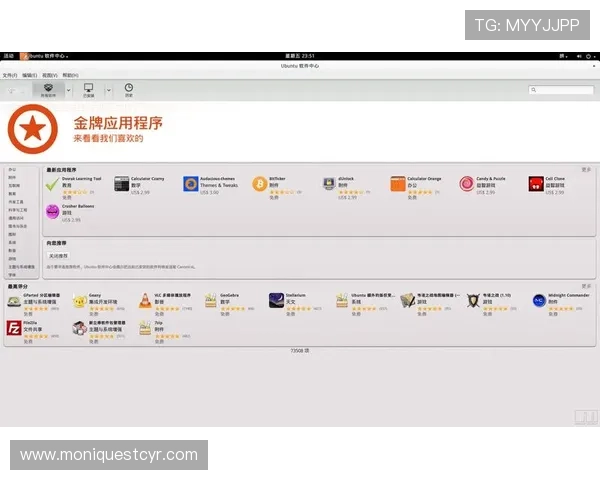Click in the search input field

[561, 90]
